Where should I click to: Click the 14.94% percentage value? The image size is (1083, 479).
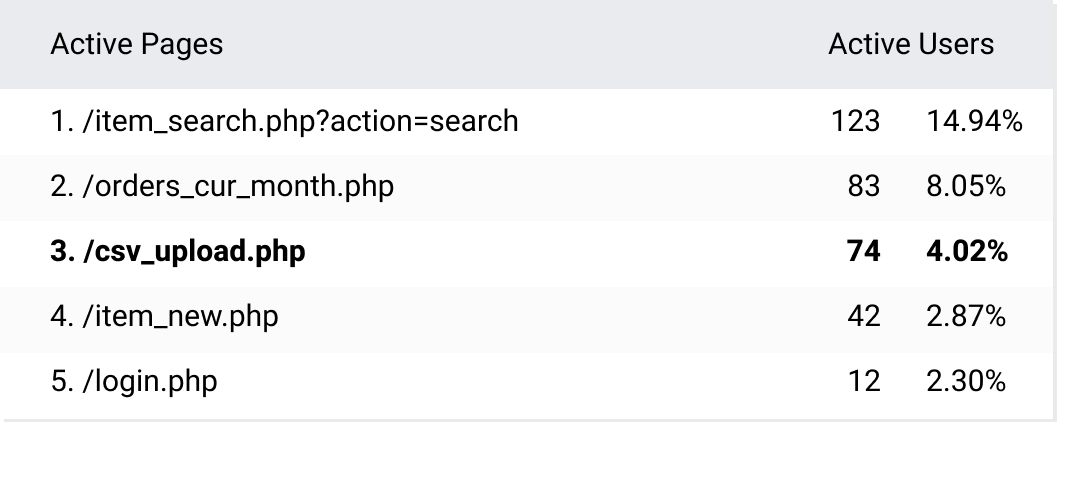tap(974, 122)
